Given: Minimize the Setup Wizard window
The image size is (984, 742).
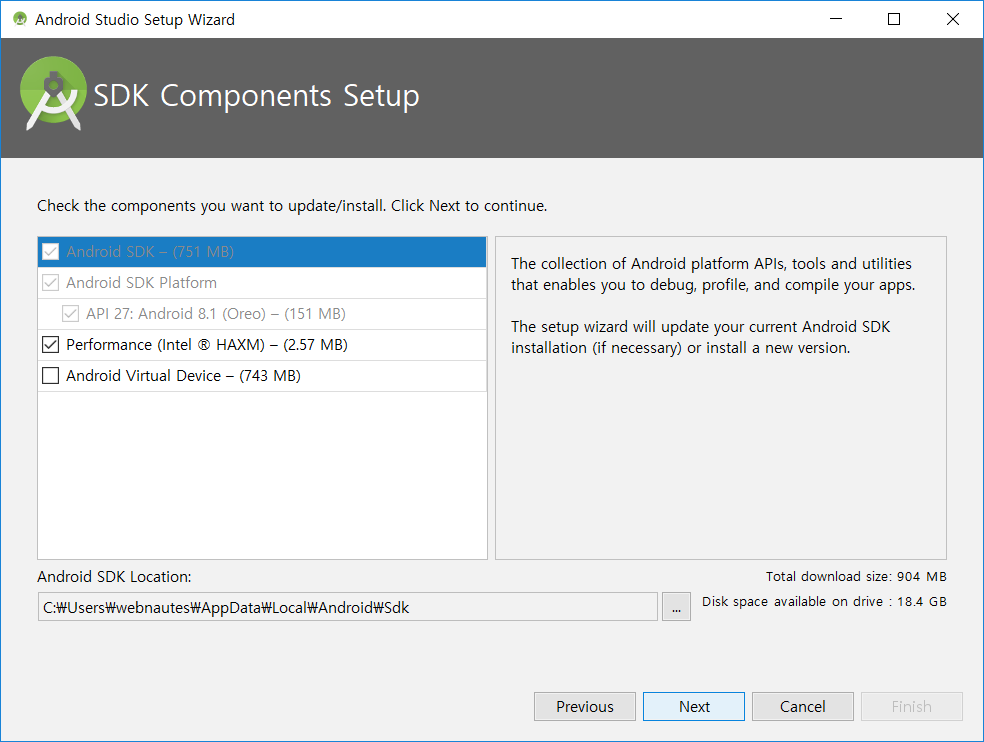Looking at the screenshot, I should 836,19.
